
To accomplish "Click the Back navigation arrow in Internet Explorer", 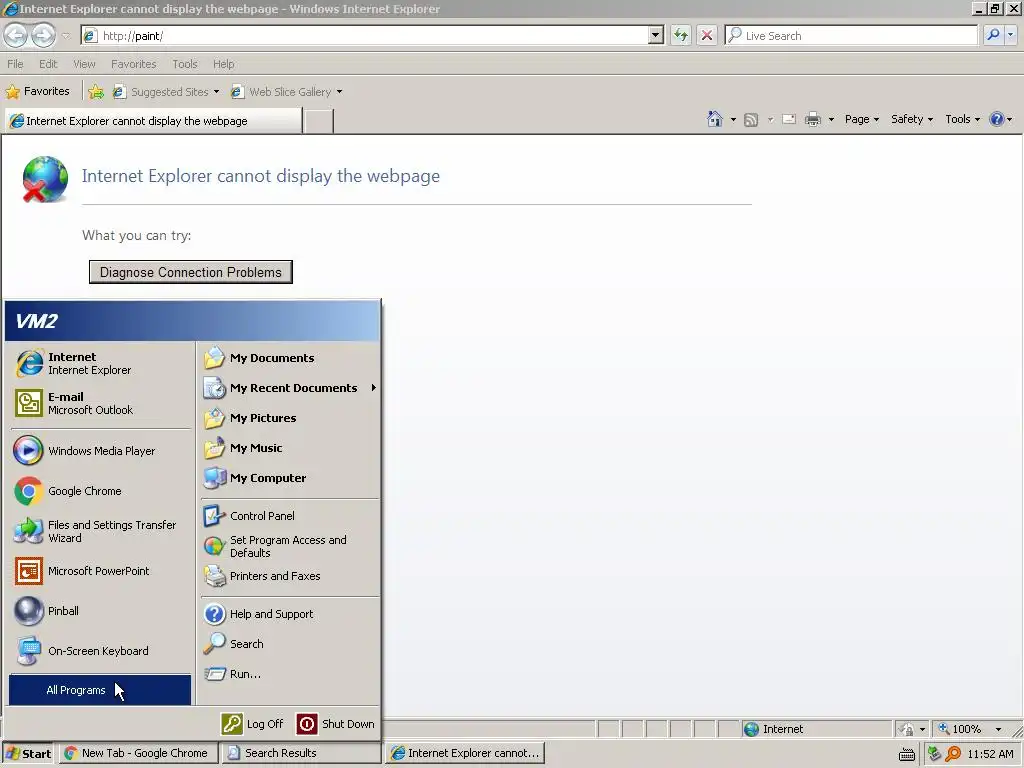I will coord(16,35).
